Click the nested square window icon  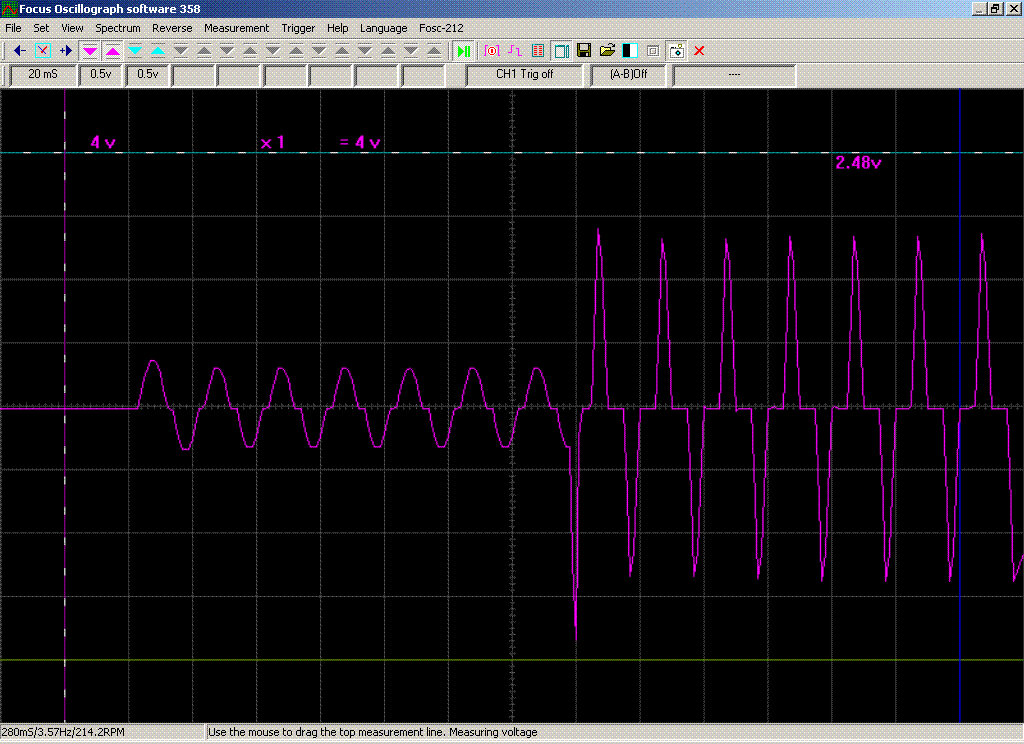click(653, 50)
